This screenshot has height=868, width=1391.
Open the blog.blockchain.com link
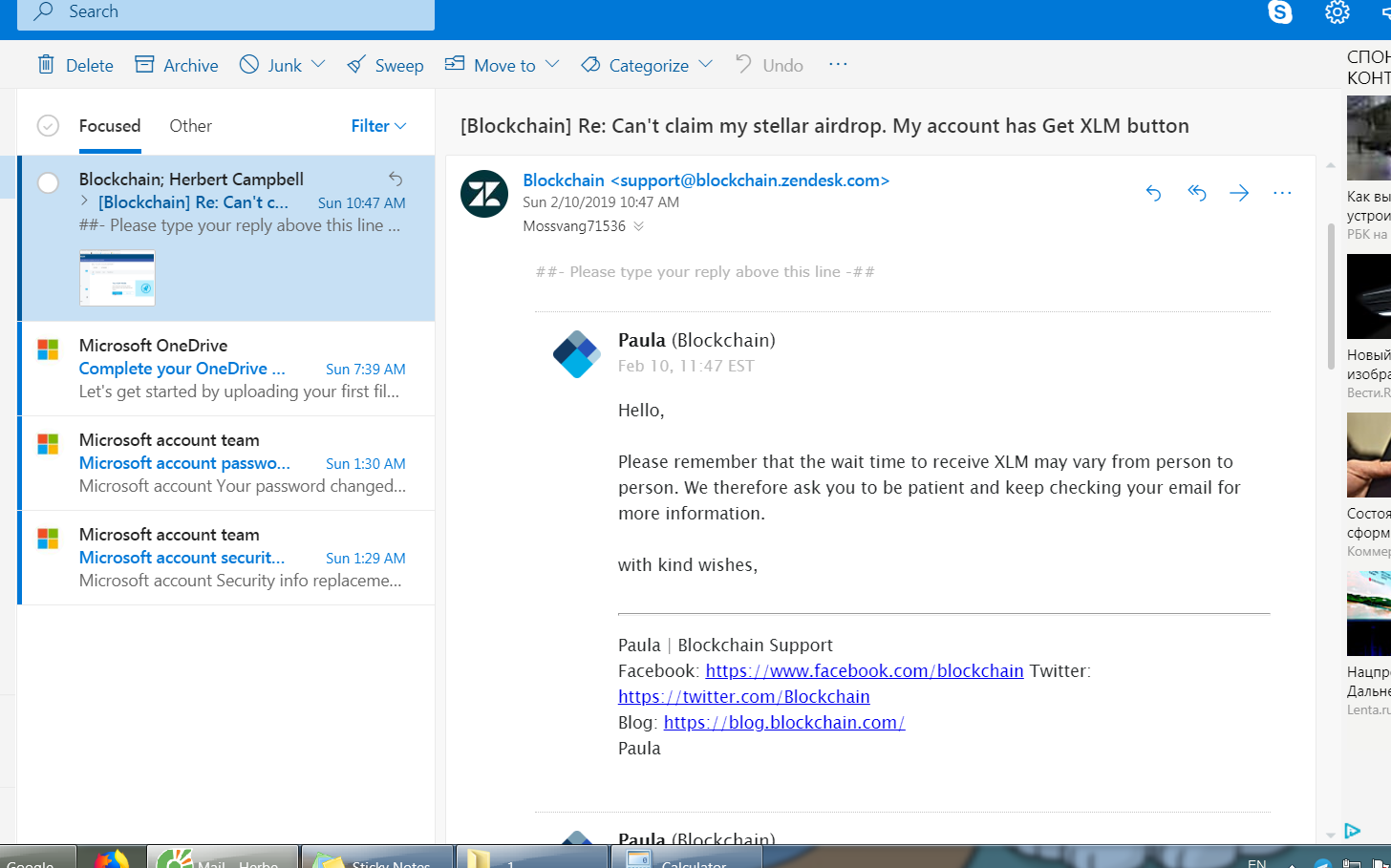point(783,723)
